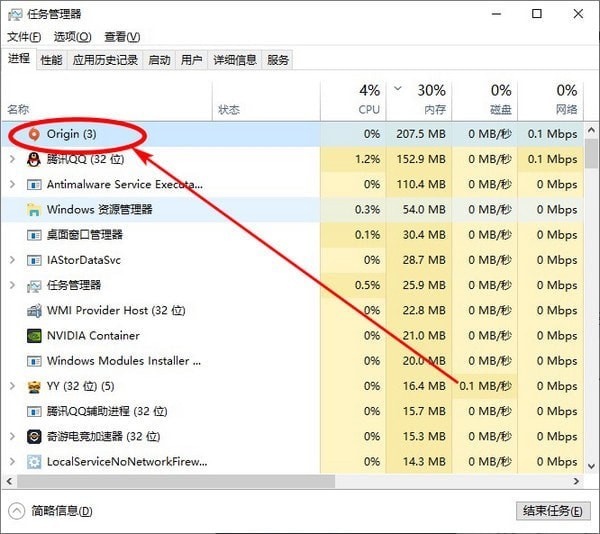Sort by the 内存 column header

pos(419,101)
